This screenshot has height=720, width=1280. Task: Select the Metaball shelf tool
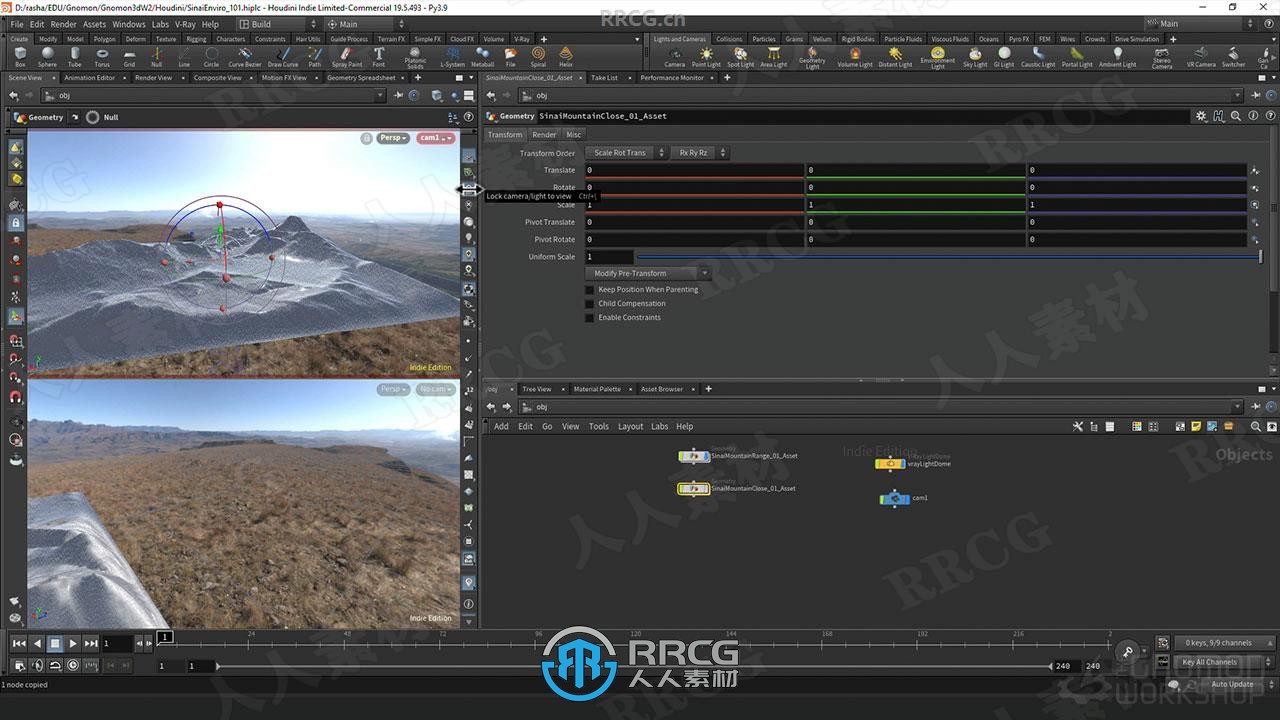coord(483,56)
